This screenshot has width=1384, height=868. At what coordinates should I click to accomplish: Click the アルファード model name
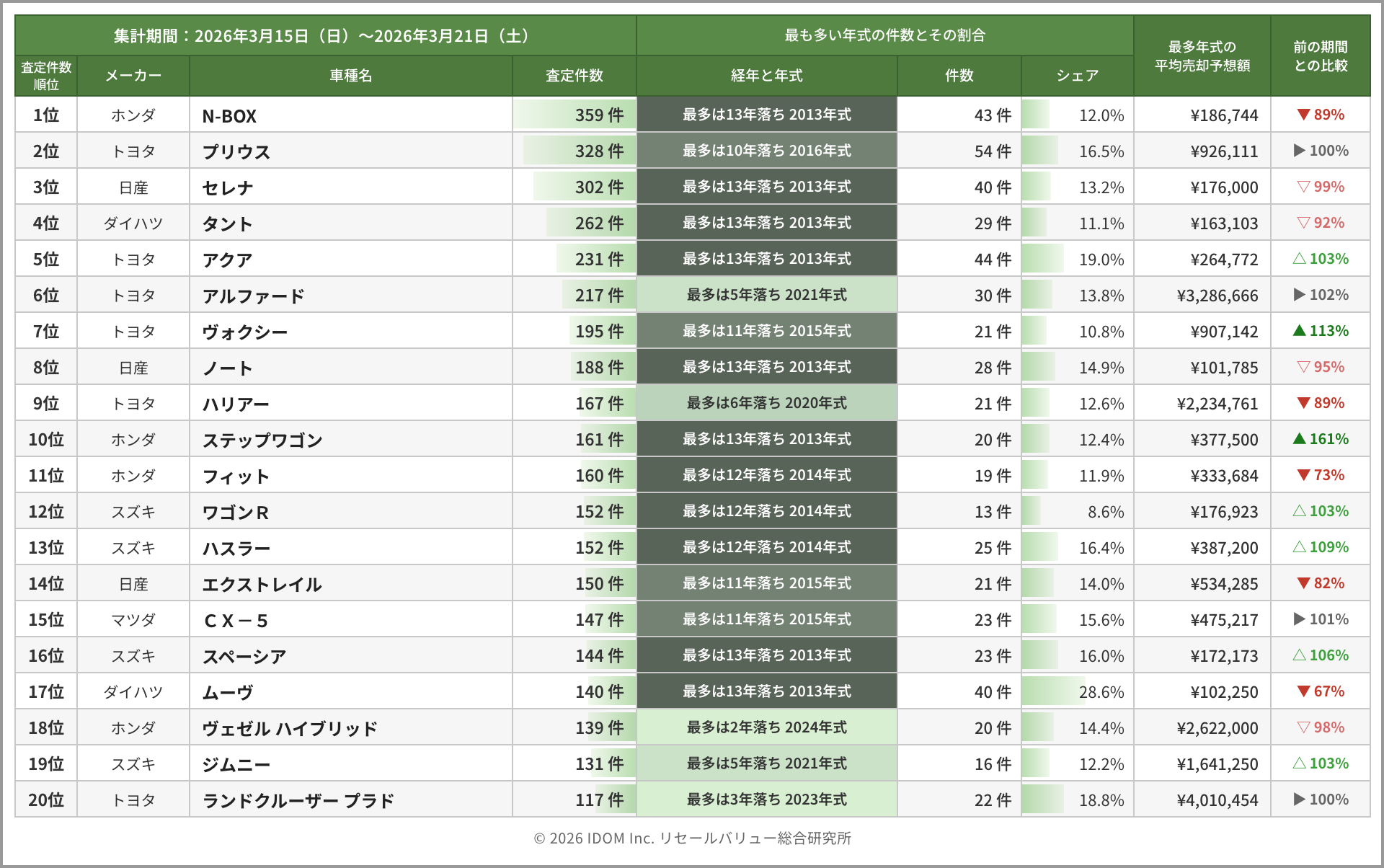pyautogui.click(x=253, y=296)
